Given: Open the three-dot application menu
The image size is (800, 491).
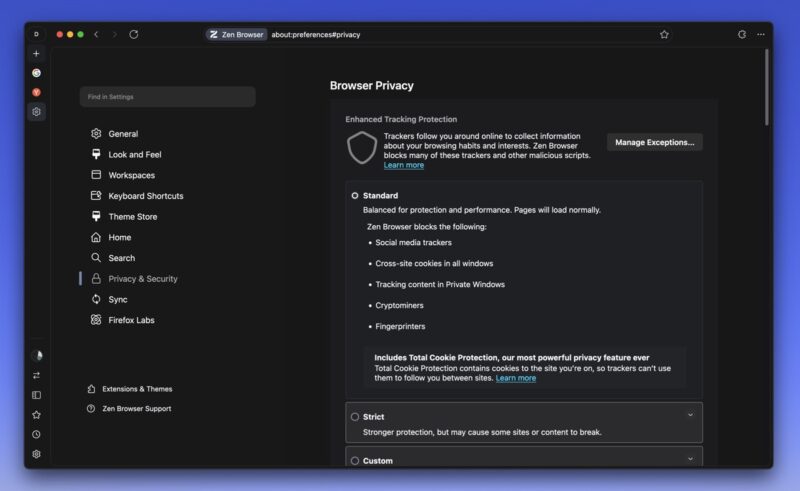Looking at the screenshot, I should 761,35.
